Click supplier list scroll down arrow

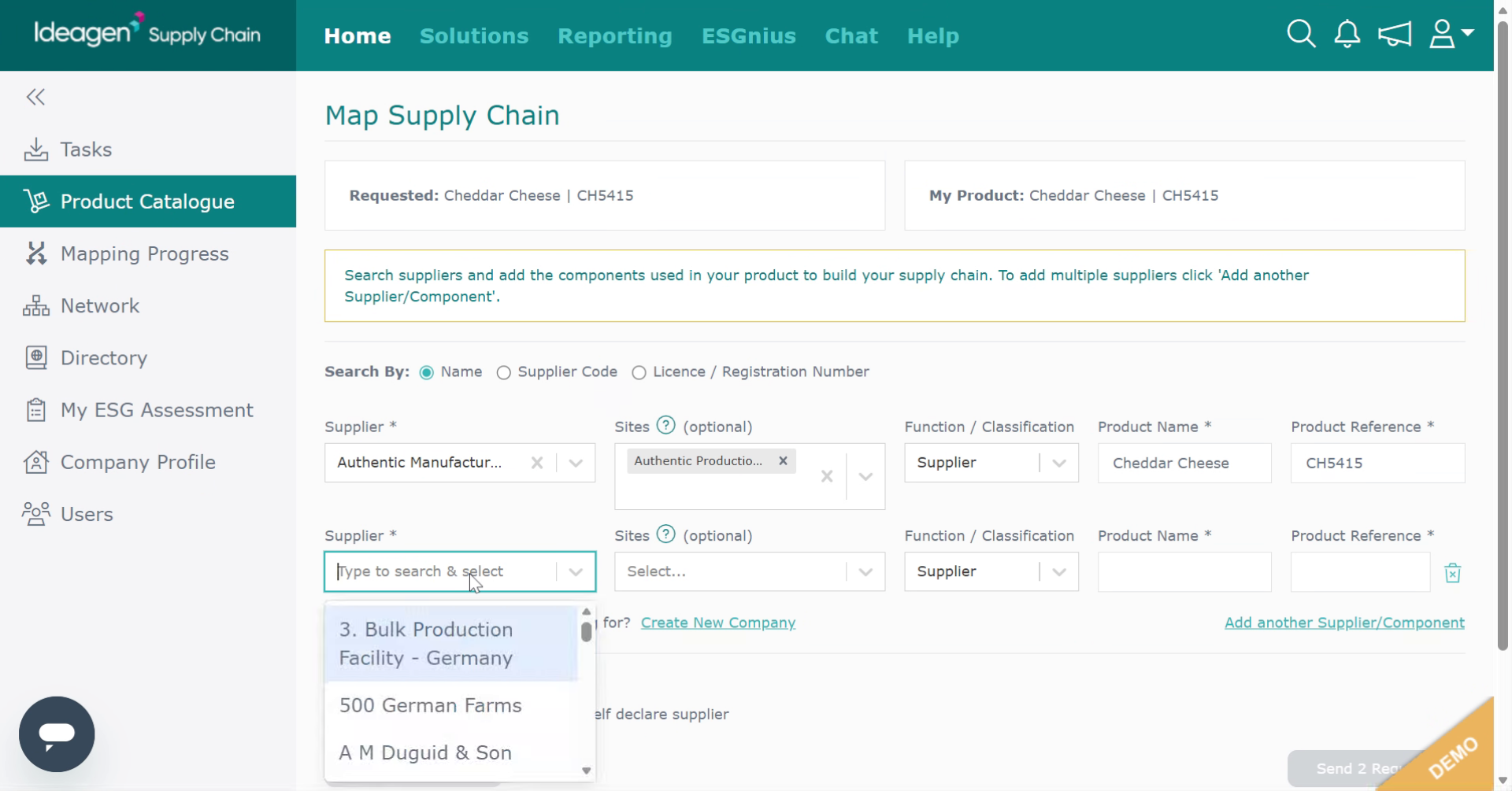point(586,771)
